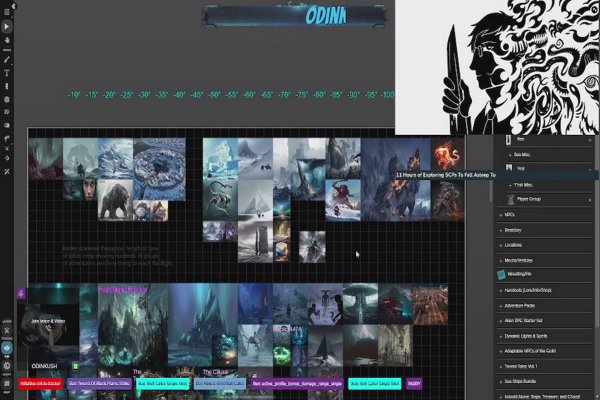The height and width of the screenshot is (400, 600).
Task: Click the purple icon above the video tile
Action: pyautogui.click(x=21, y=293)
